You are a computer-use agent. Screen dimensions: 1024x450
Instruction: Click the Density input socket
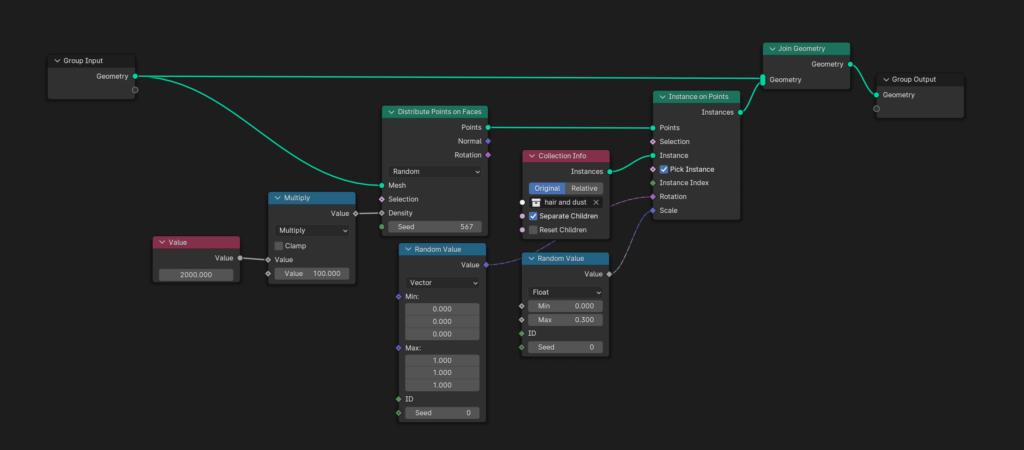pos(382,213)
